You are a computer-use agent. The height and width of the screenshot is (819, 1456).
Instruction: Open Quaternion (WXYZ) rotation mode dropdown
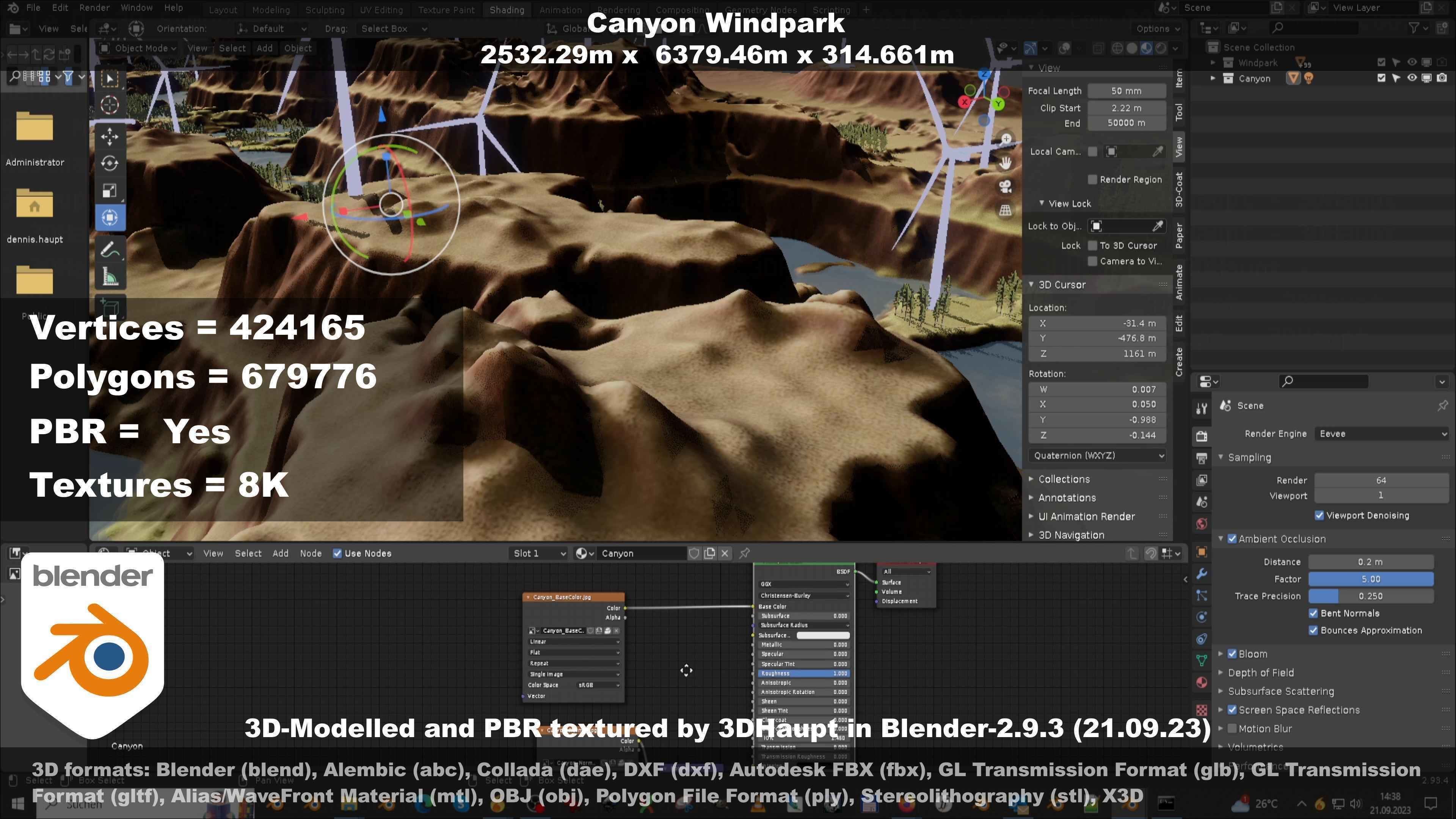coord(1097,455)
